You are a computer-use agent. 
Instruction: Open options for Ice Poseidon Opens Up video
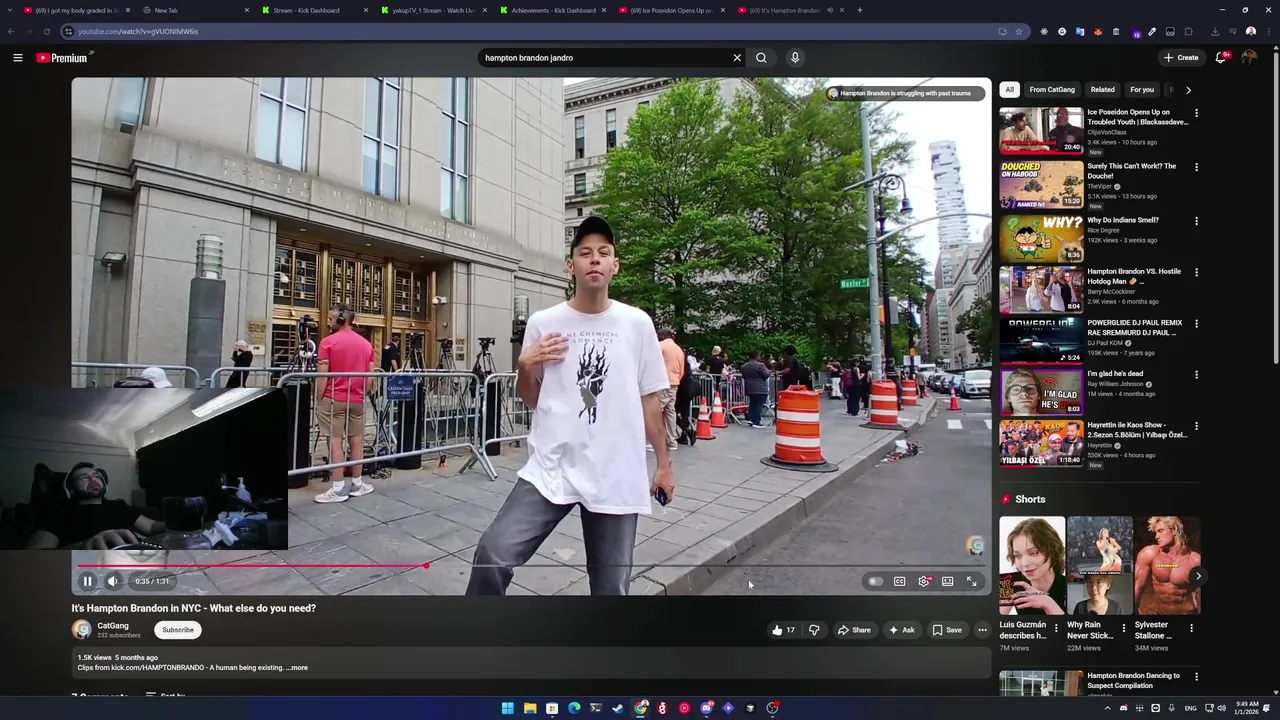[x=1196, y=114]
